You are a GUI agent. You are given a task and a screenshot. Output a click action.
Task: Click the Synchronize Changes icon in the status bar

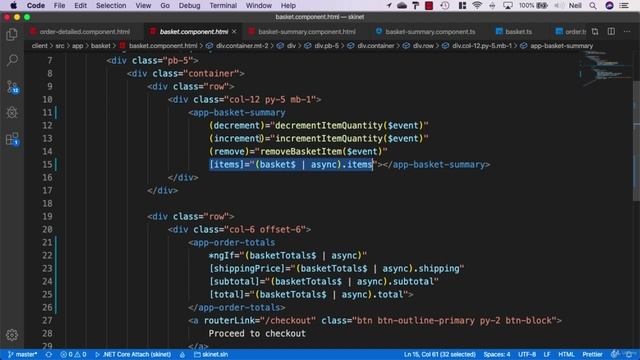[49, 354]
